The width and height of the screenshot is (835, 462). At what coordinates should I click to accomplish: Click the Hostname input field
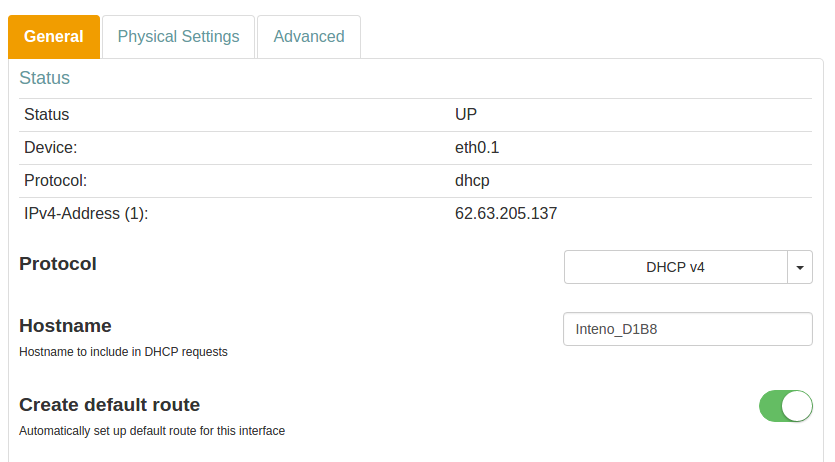(x=688, y=329)
